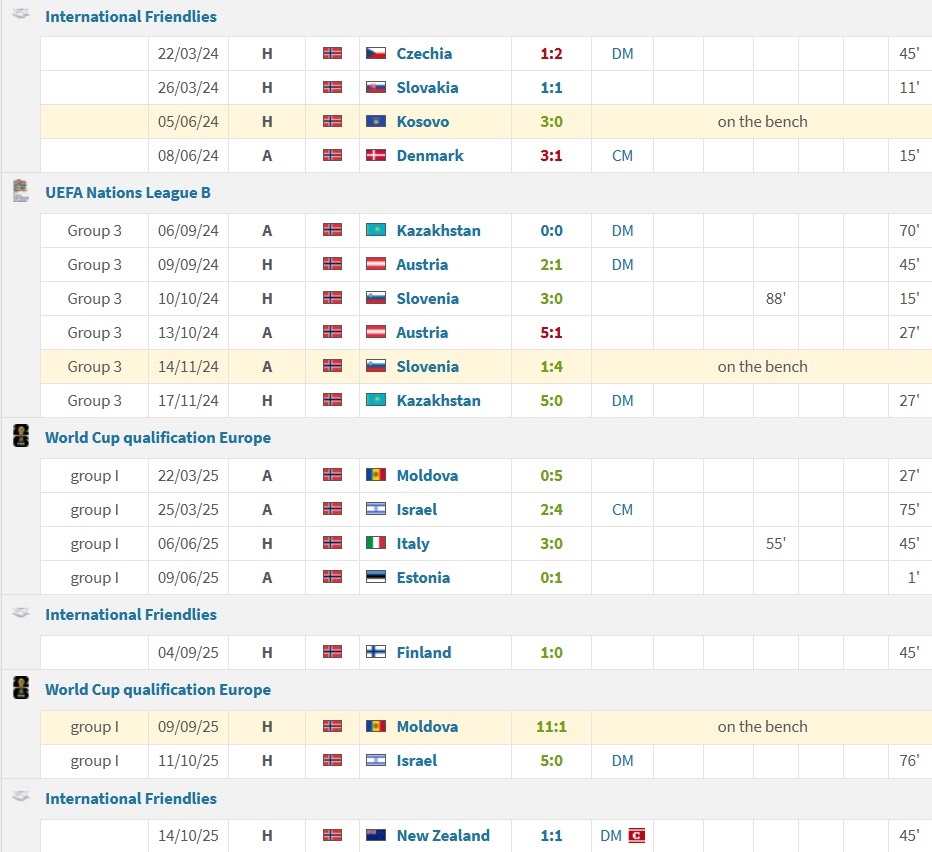Click the date 08/06/24
932x852 pixels.
188,155
